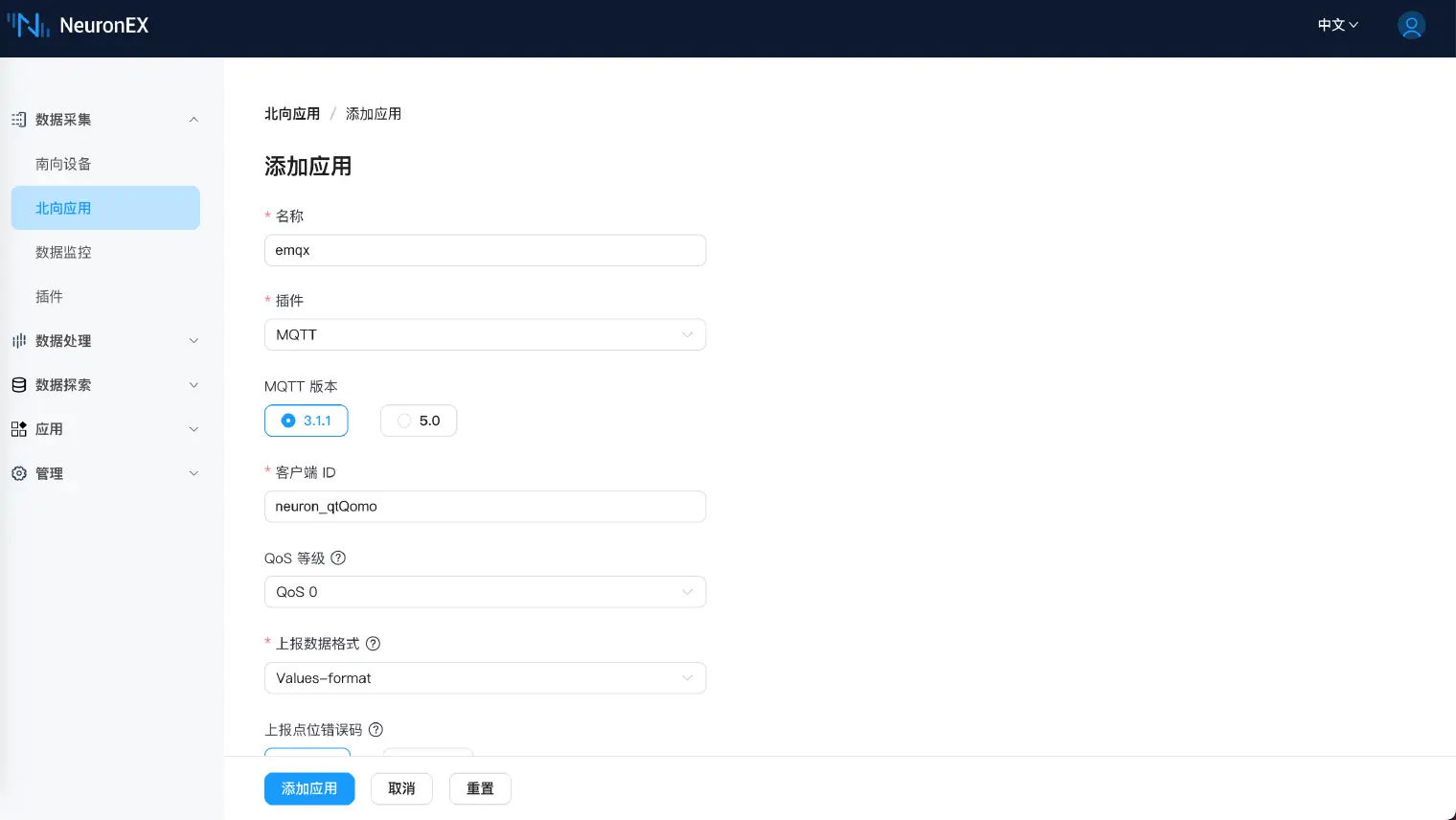
Task: Click the 数据探索 database icon
Action: point(18,385)
